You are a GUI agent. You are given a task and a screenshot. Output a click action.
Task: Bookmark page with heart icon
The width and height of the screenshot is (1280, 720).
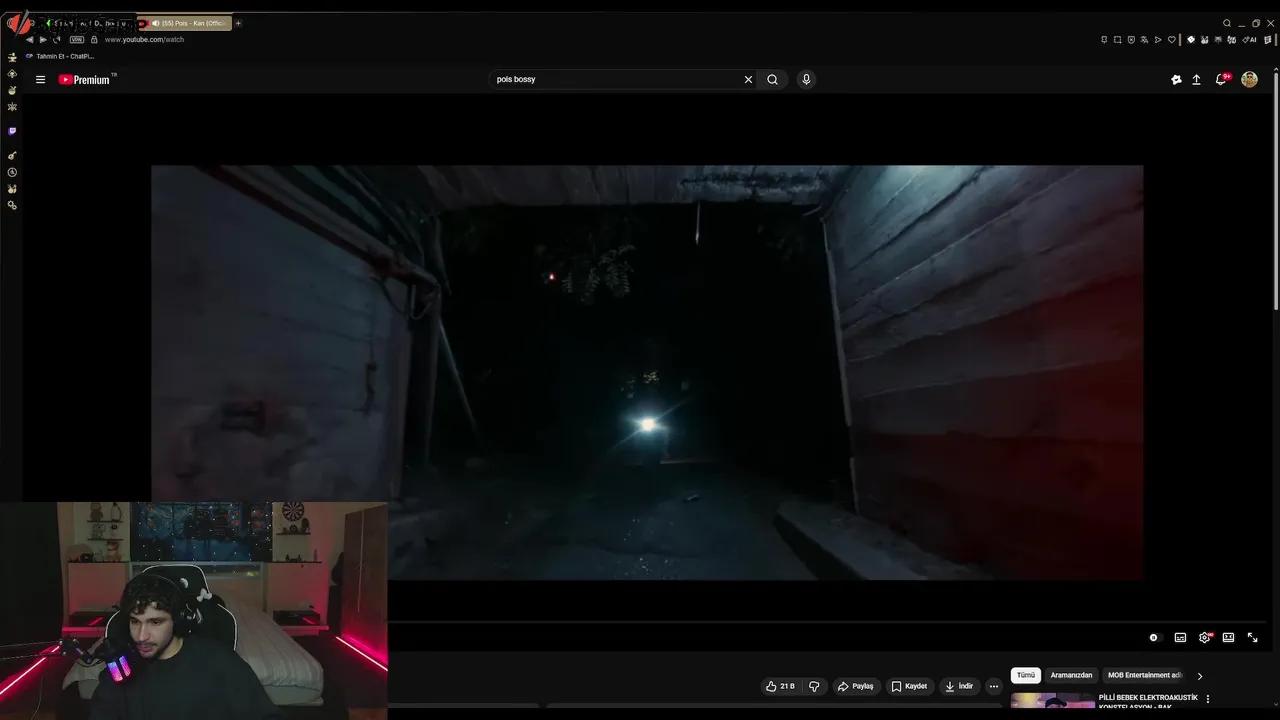[x=1172, y=40]
